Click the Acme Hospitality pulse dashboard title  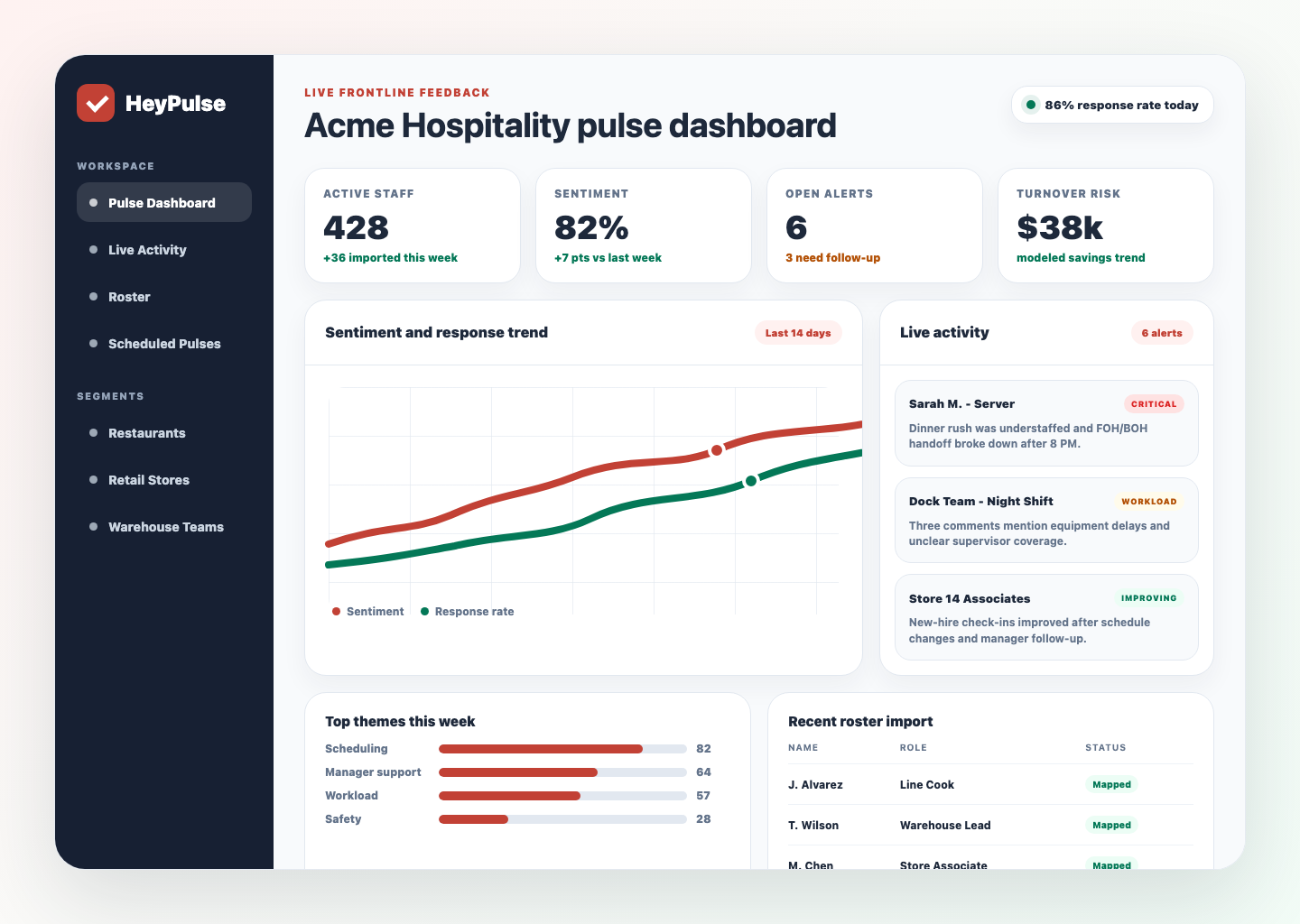571,125
